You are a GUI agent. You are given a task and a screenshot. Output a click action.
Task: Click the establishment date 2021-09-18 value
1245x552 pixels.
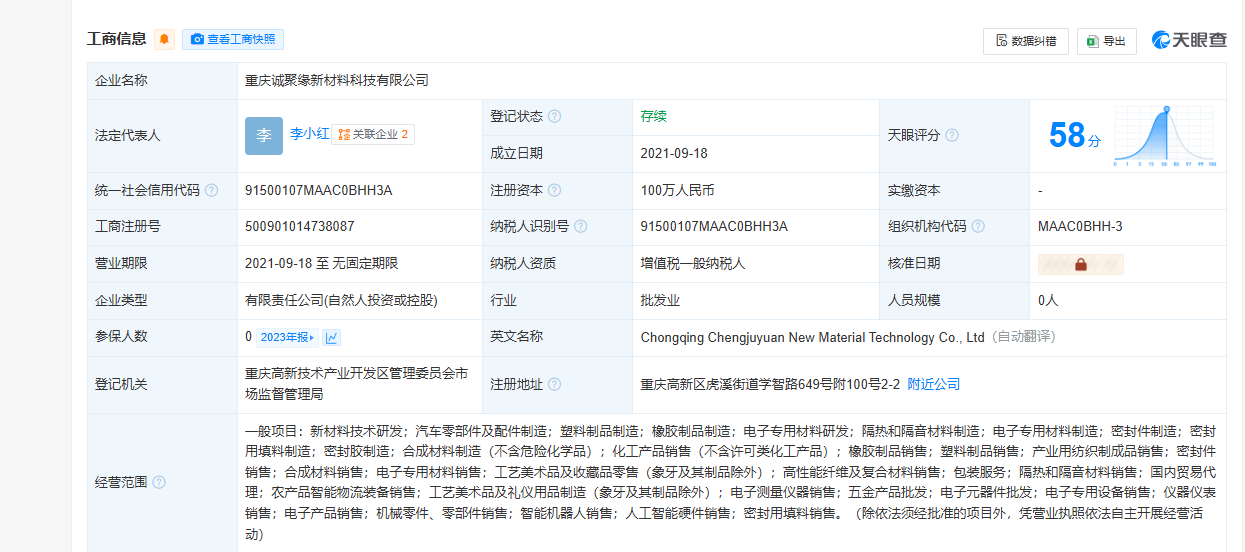click(x=674, y=153)
